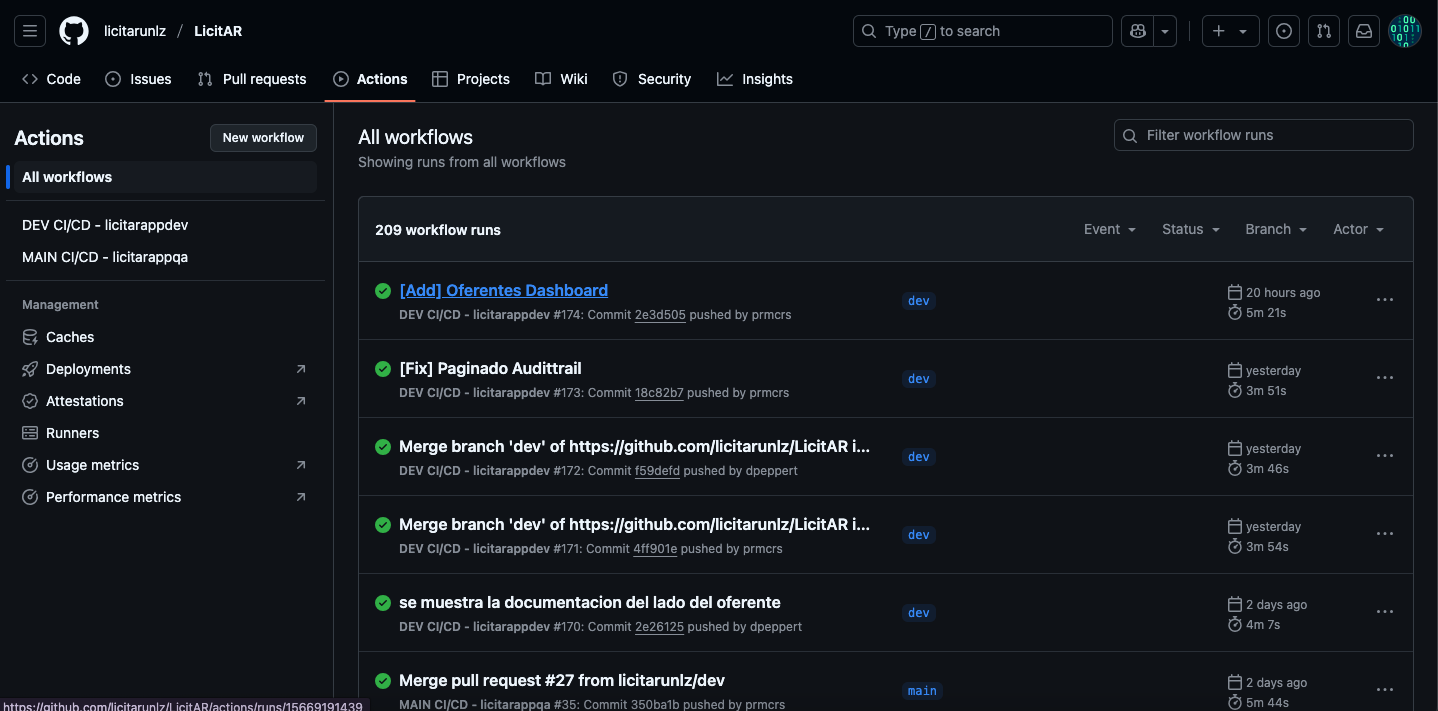
Task: Click success status icon of run #170
Action: (x=383, y=603)
